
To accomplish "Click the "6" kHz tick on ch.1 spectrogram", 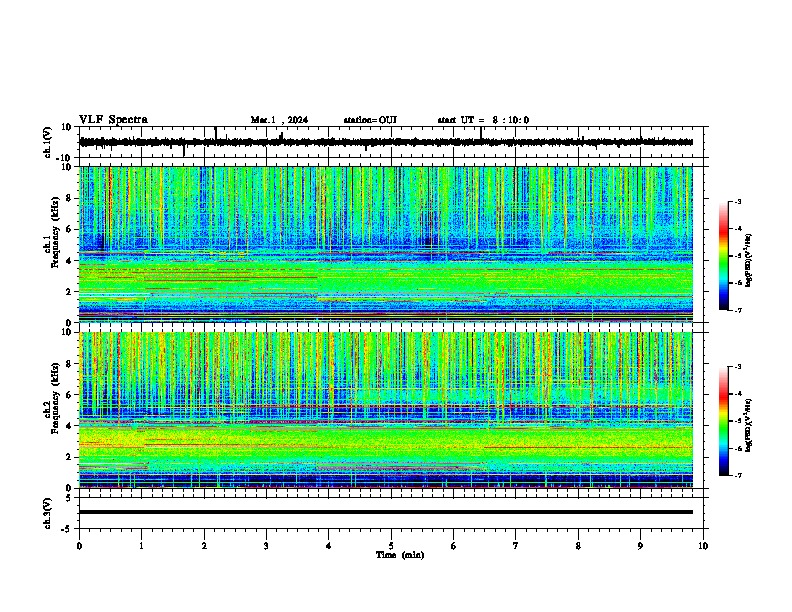I will pos(69,229).
